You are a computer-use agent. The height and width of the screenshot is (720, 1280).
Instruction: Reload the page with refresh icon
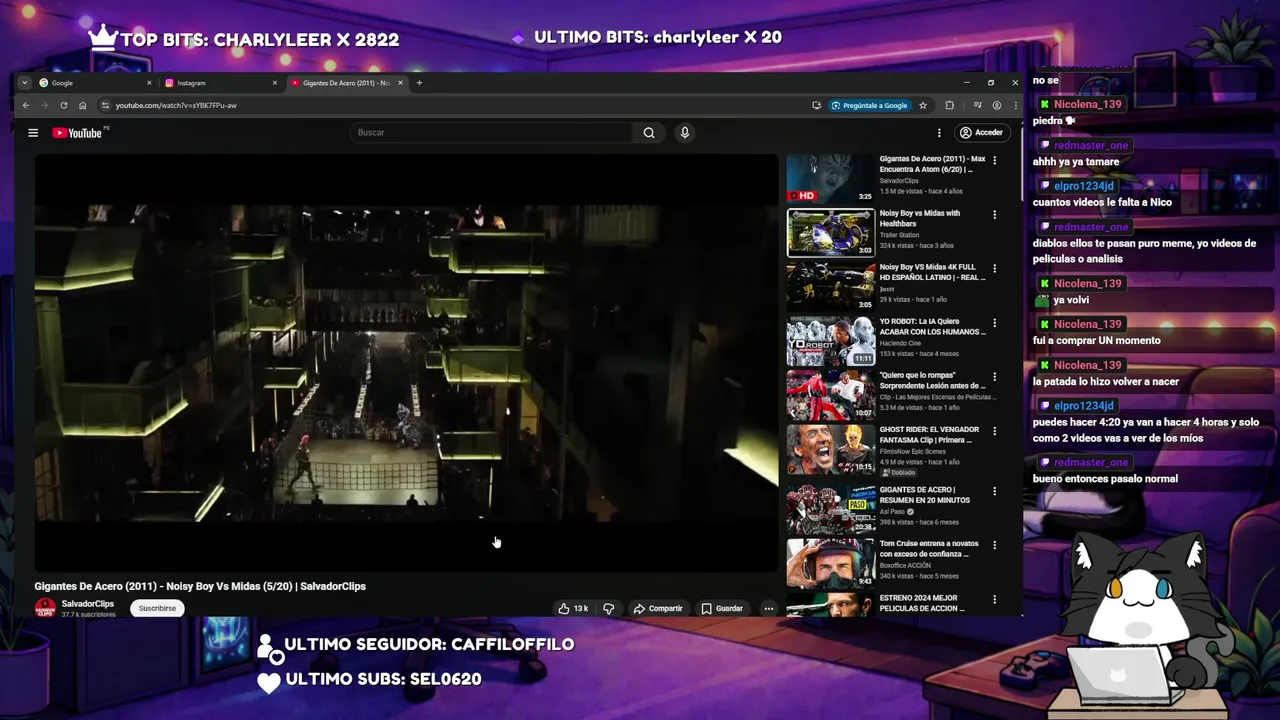click(64, 105)
